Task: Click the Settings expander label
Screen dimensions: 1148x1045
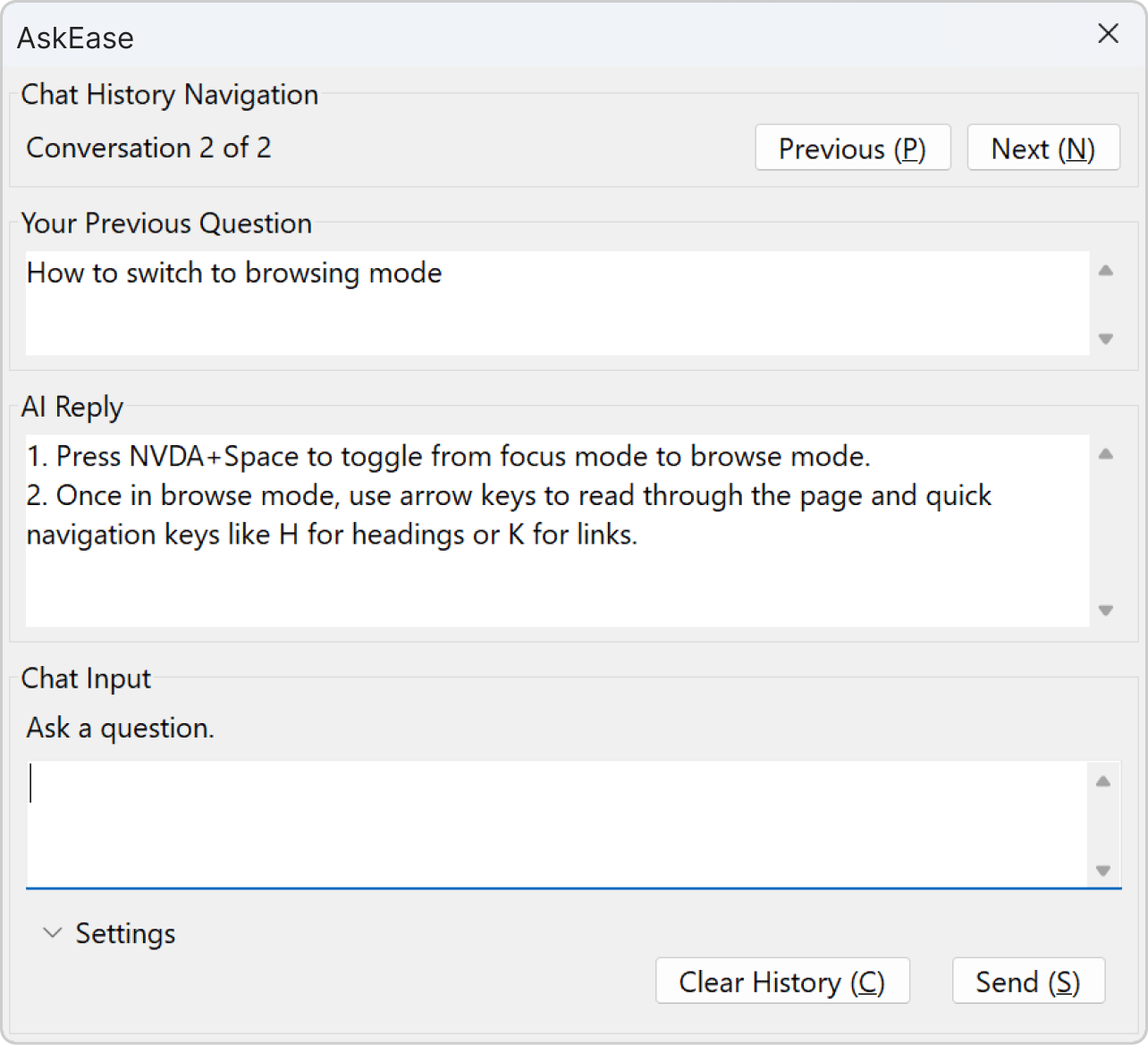Action: click(125, 933)
